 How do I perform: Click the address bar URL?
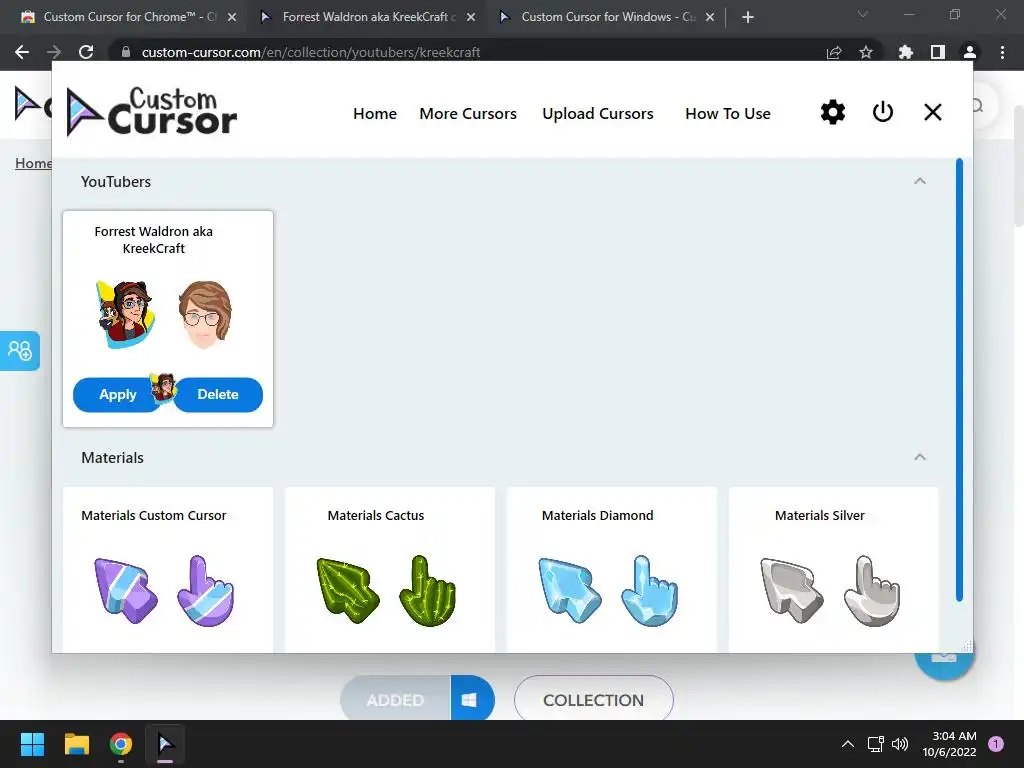pyautogui.click(x=311, y=52)
